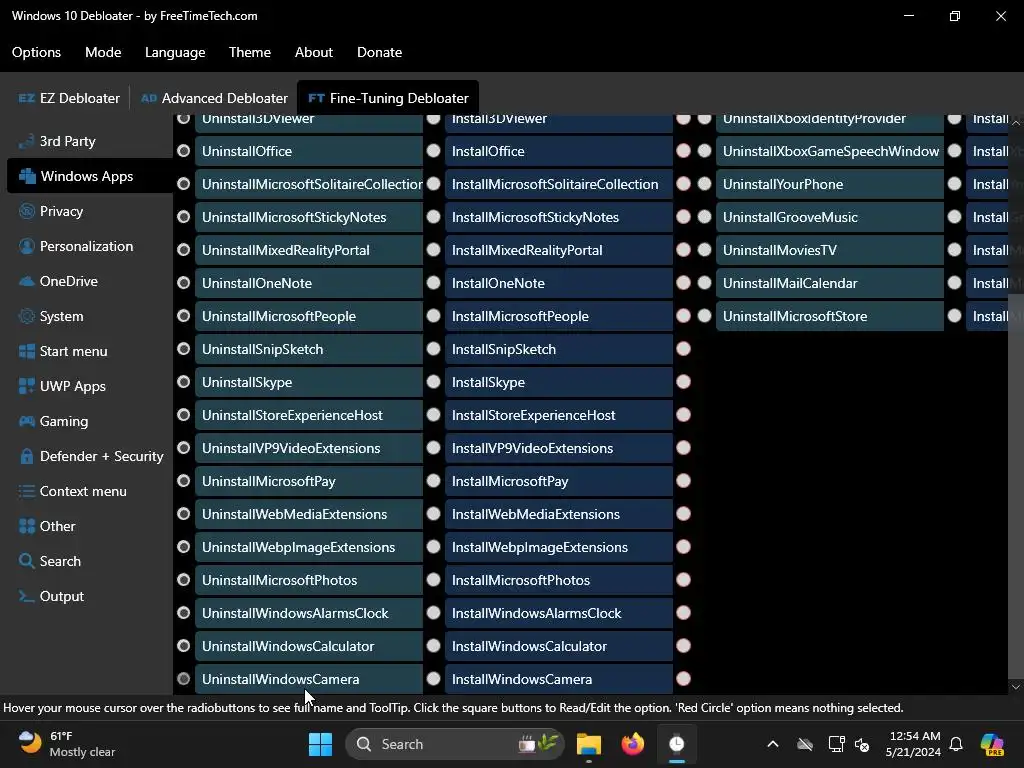Click the taskbar Search box
1024x768 pixels.
(x=455, y=744)
